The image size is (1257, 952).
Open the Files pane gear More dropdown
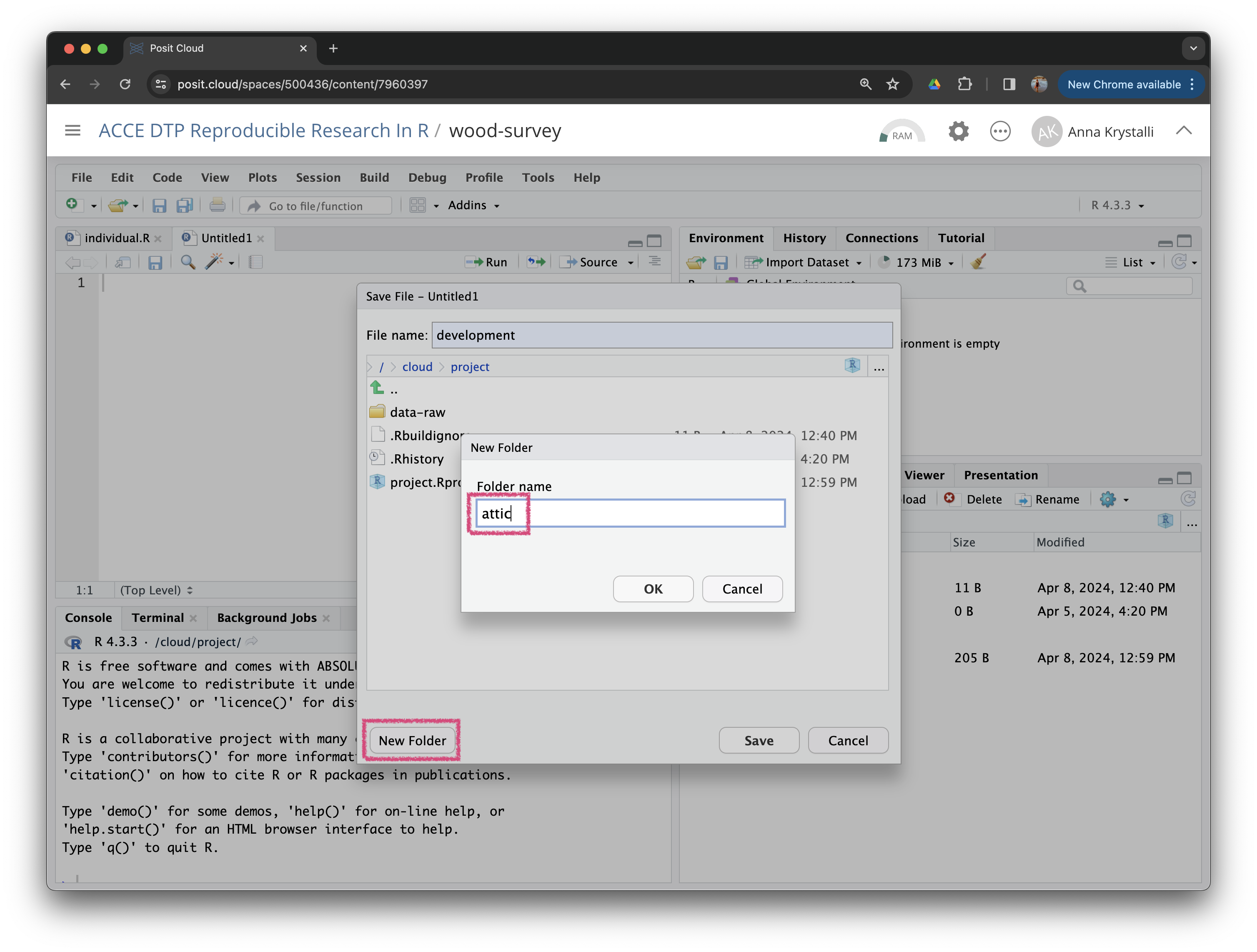1113,499
